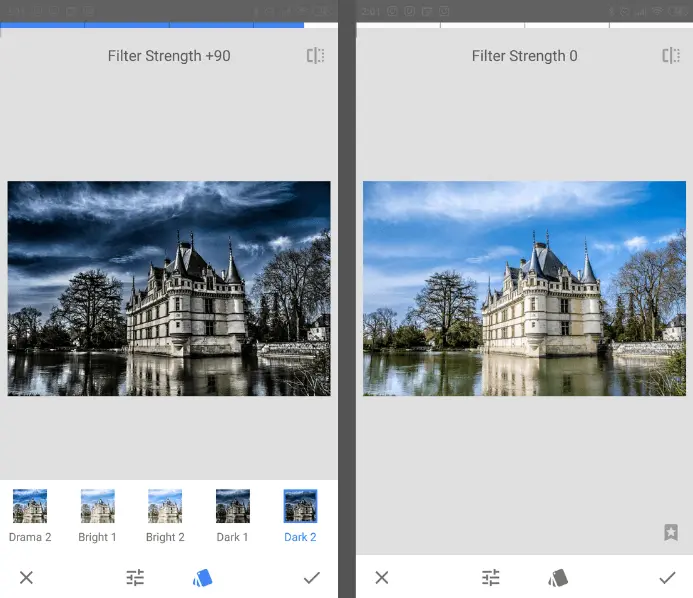The height and width of the screenshot is (598, 693).
Task: Tap the compare icon beside Filter Strength 0
Action: [670, 56]
